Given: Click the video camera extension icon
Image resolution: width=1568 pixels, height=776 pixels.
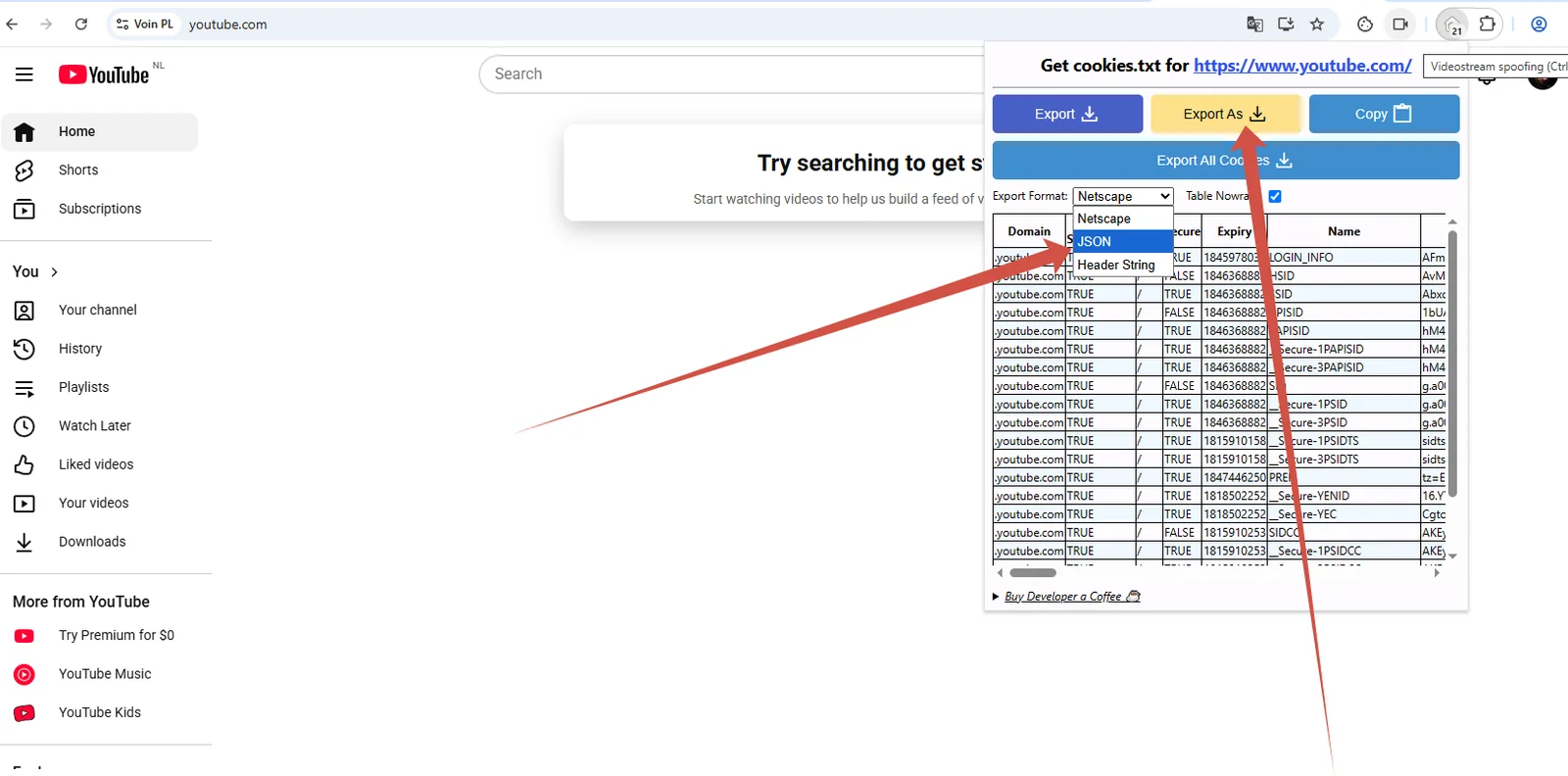Looking at the screenshot, I should tap(1400, 24).
